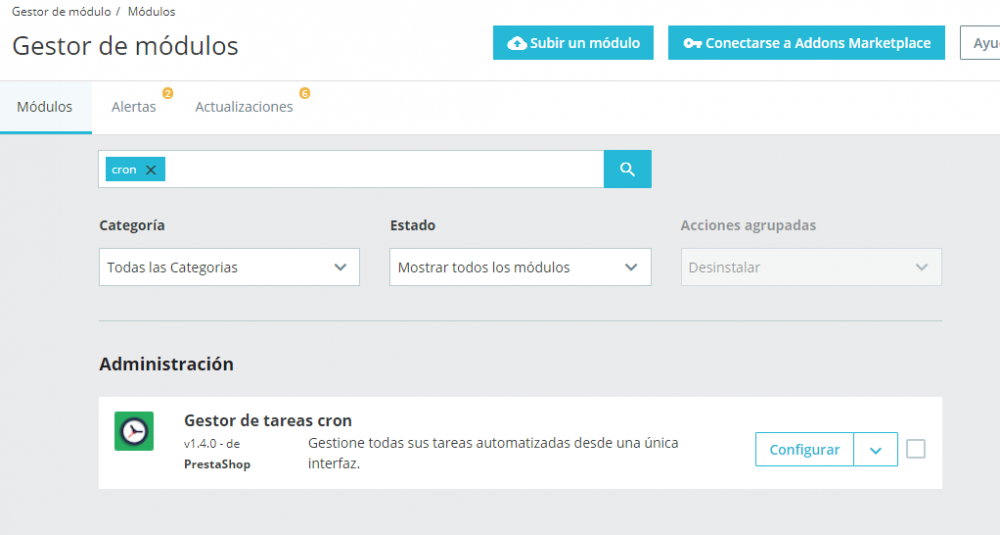Focus the module search input field
Viewport: 1000px width, 535px height.
(x=383, y=169)
